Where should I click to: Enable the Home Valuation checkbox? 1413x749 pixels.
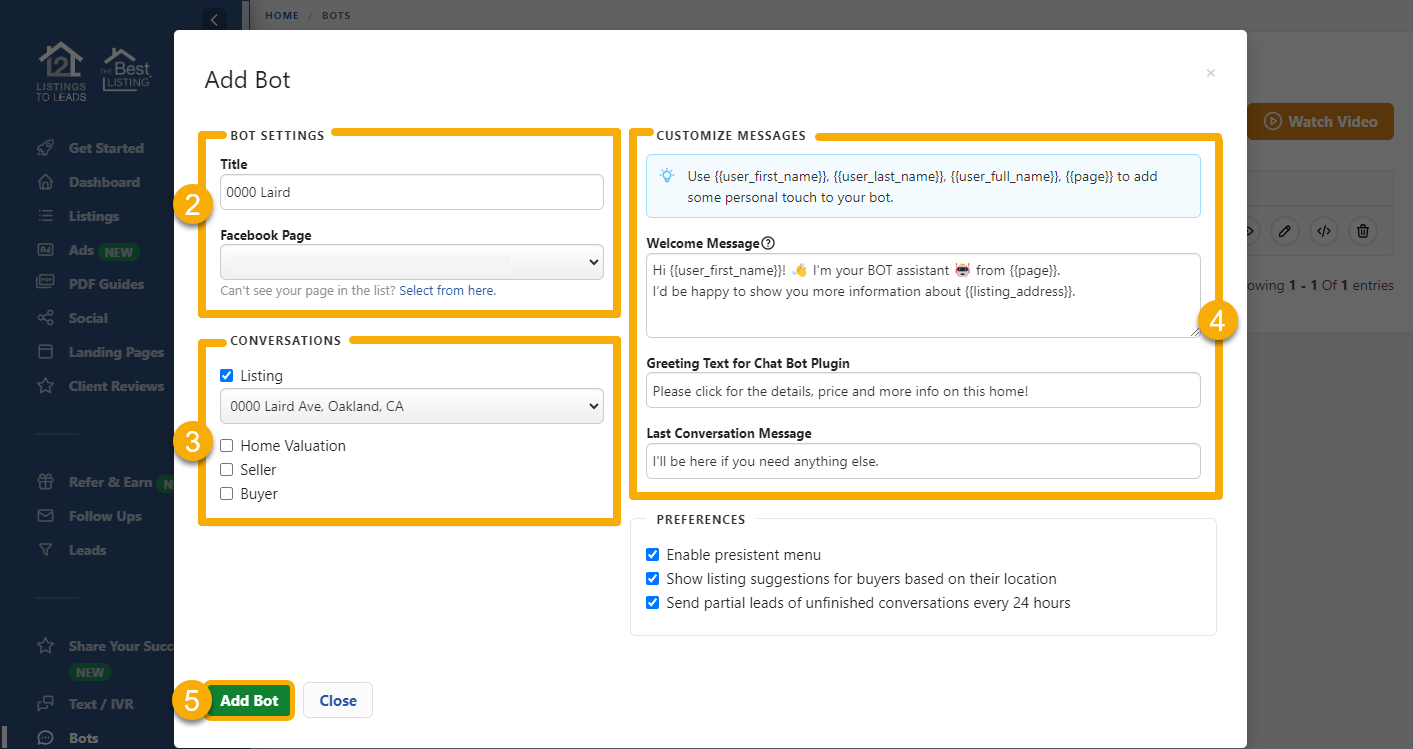point(227,446)
